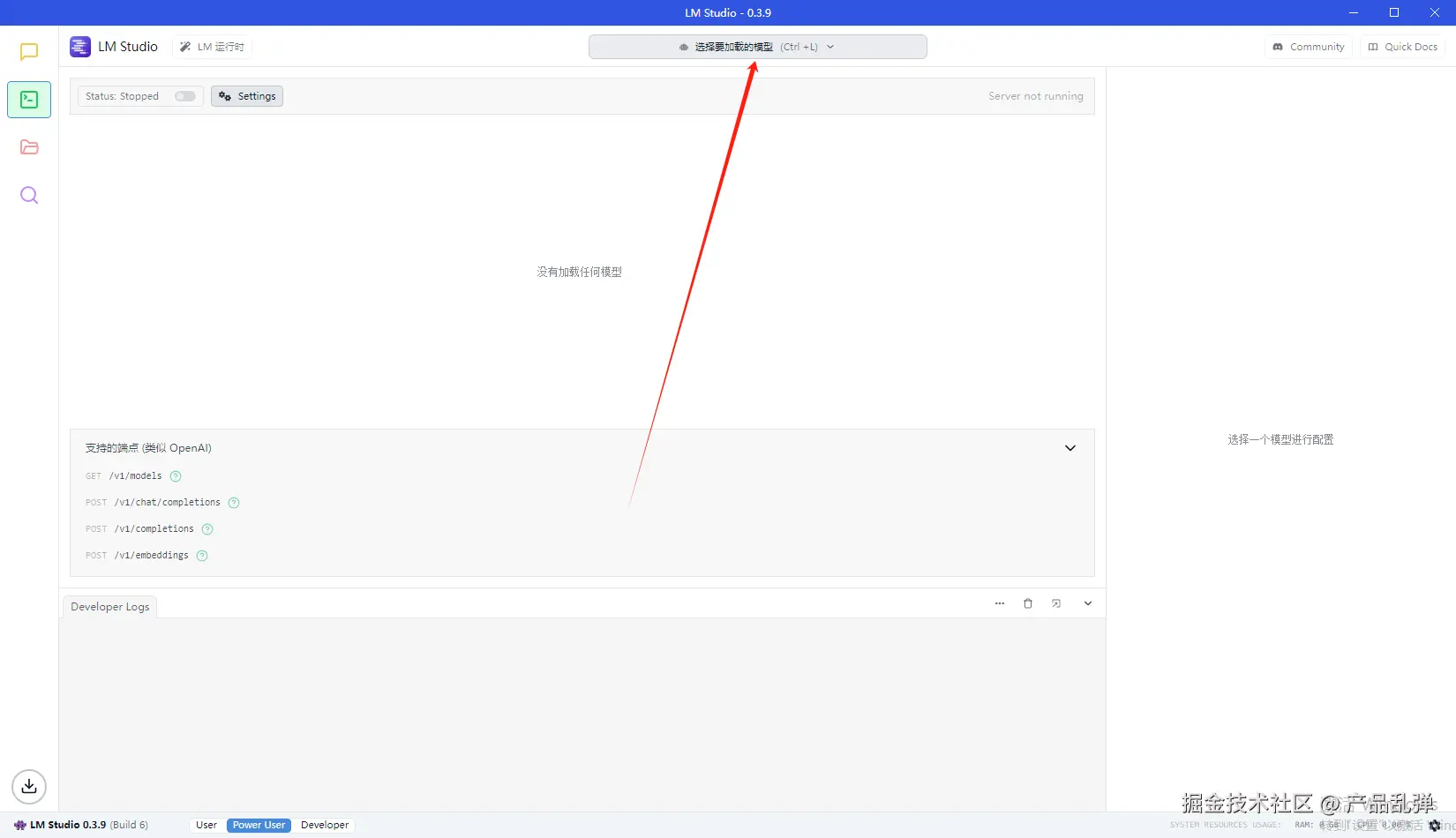Select the Developer Logs tab
Screen dimensions: 1456x838
click(110, 607)
